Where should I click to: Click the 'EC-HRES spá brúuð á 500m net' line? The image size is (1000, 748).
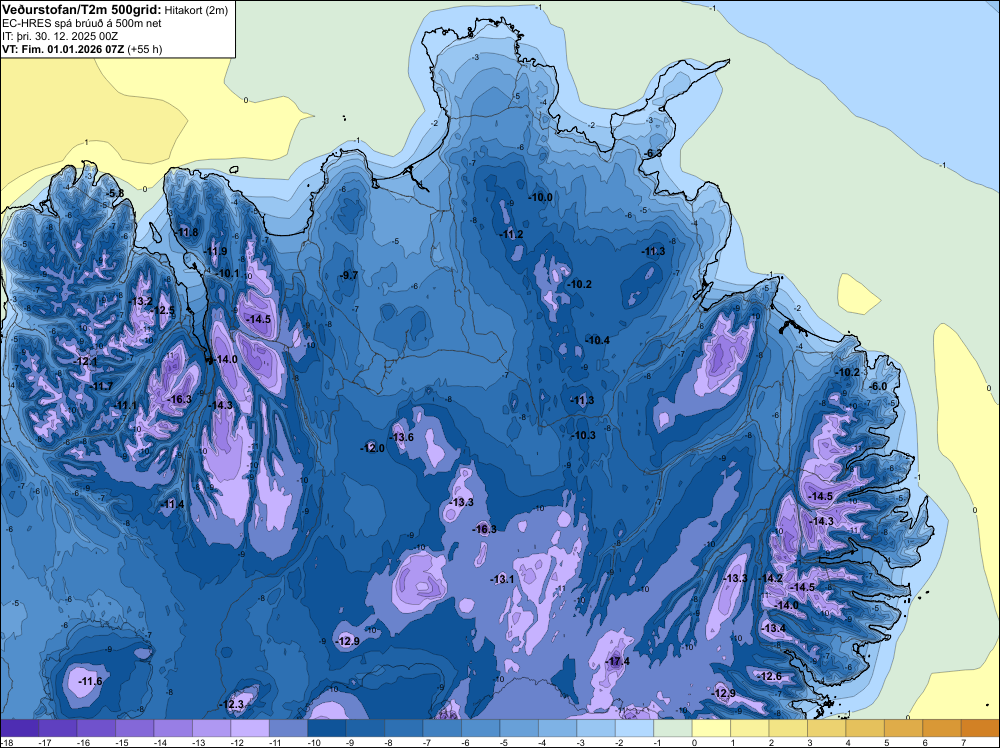click(x=81, y=24)
